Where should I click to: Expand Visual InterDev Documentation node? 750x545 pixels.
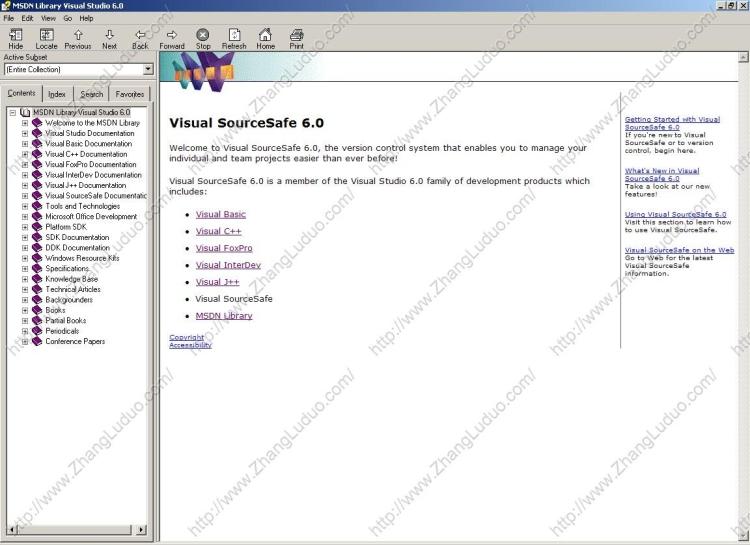pos(25,175)
